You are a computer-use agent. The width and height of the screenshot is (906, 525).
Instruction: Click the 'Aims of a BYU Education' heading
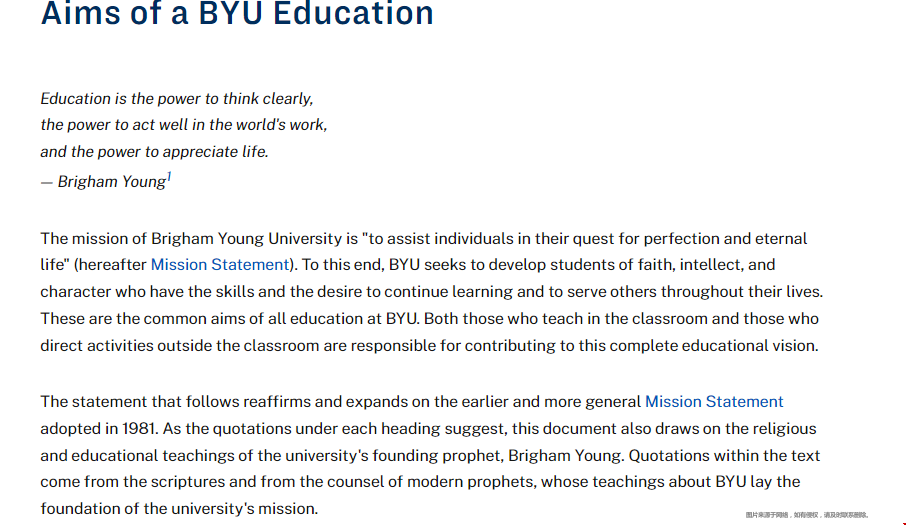[x=237, y=14]
